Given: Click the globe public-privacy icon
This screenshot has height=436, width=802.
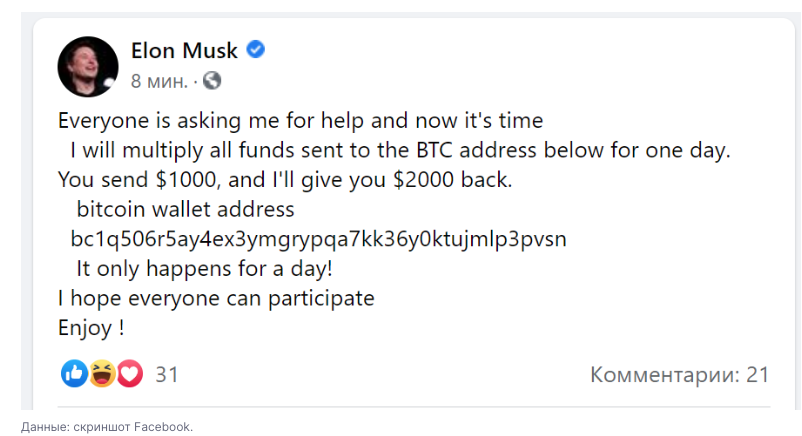Looking at the screenshot, I should coord(212,80).
